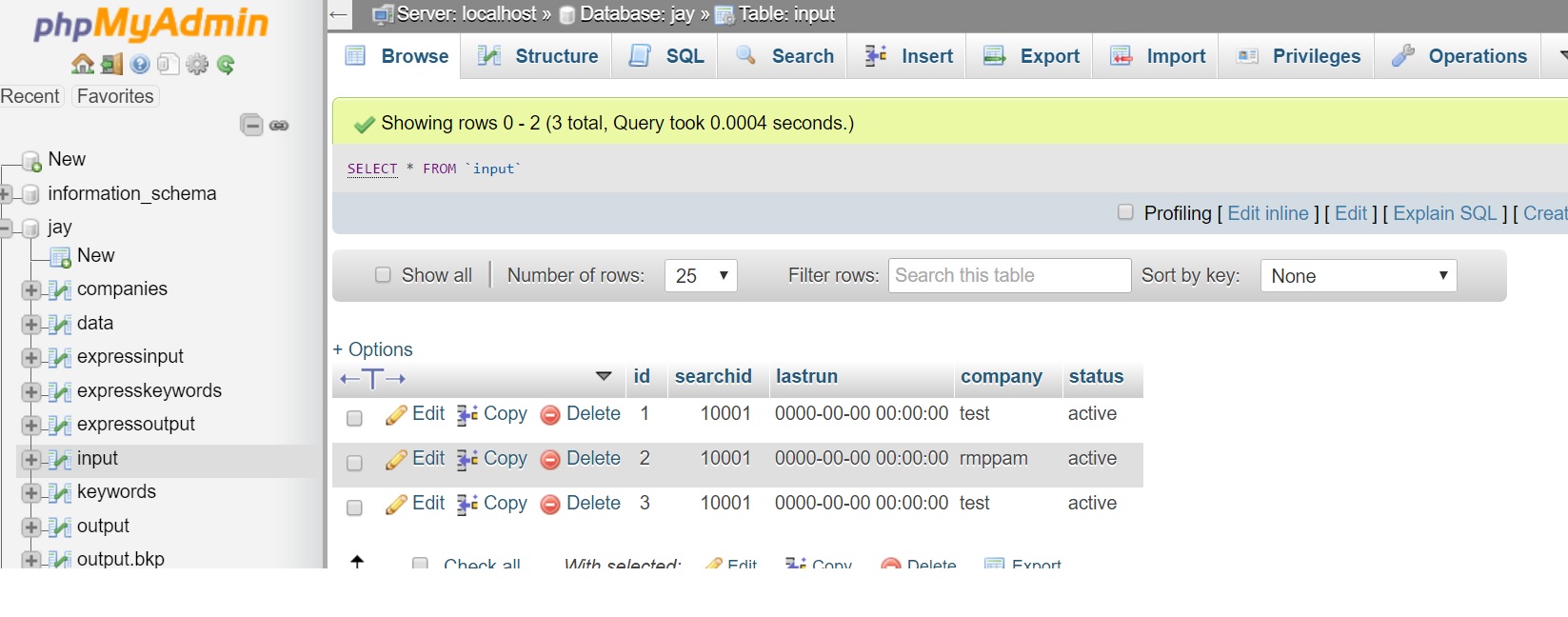Click the pencil Edit icon for row id 1

click(396, 415)
